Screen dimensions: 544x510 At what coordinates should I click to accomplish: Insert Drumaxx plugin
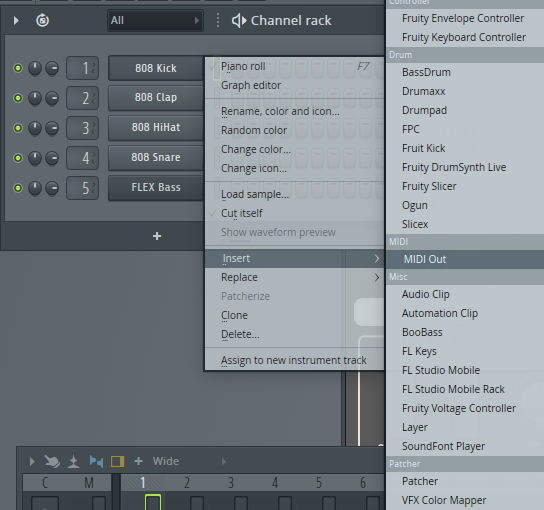465,92
